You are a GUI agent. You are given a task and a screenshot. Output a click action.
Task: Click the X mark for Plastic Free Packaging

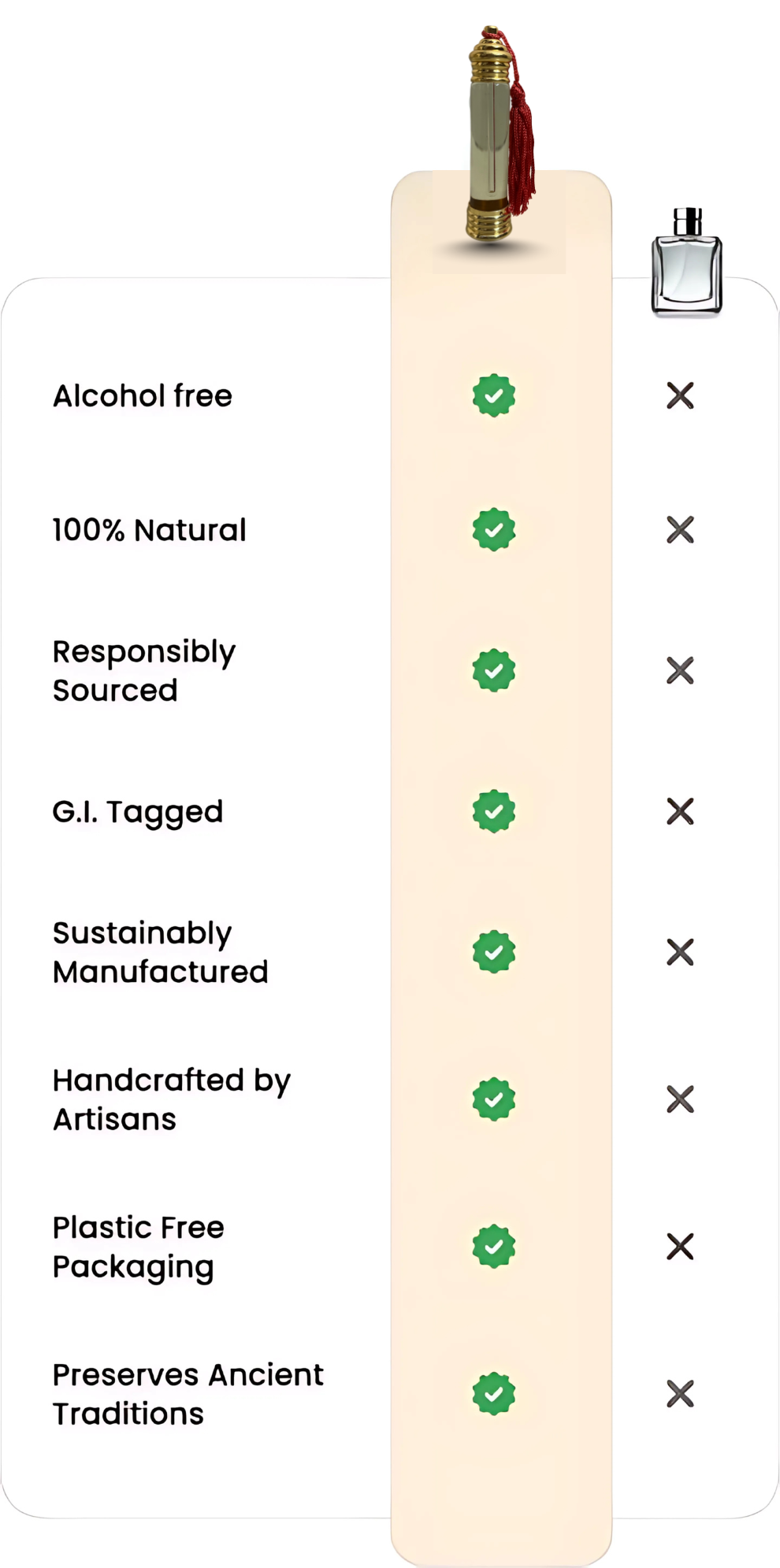(x=680, y=1247)
